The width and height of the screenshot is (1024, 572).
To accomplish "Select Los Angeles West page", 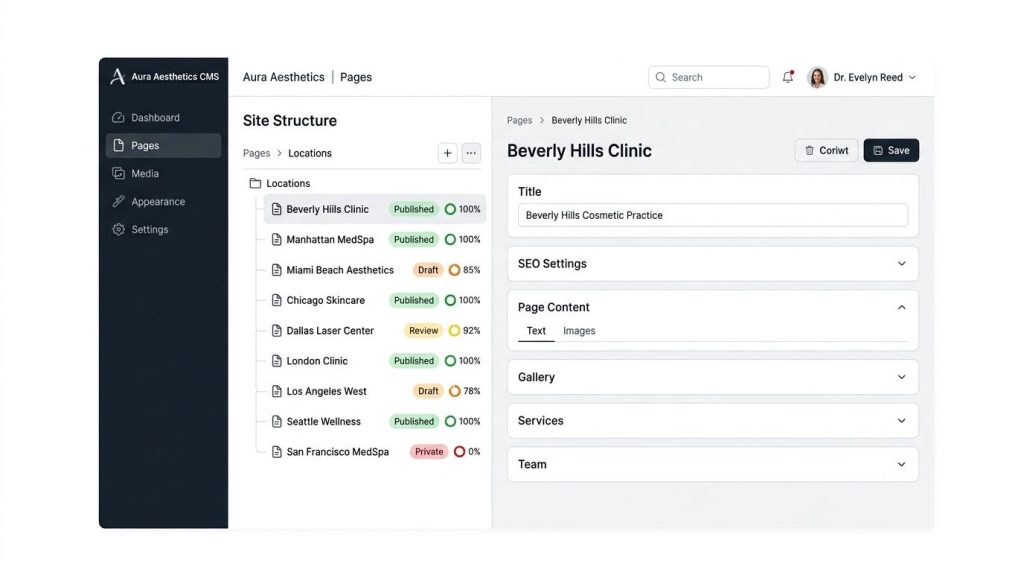I will pos(375,391).
